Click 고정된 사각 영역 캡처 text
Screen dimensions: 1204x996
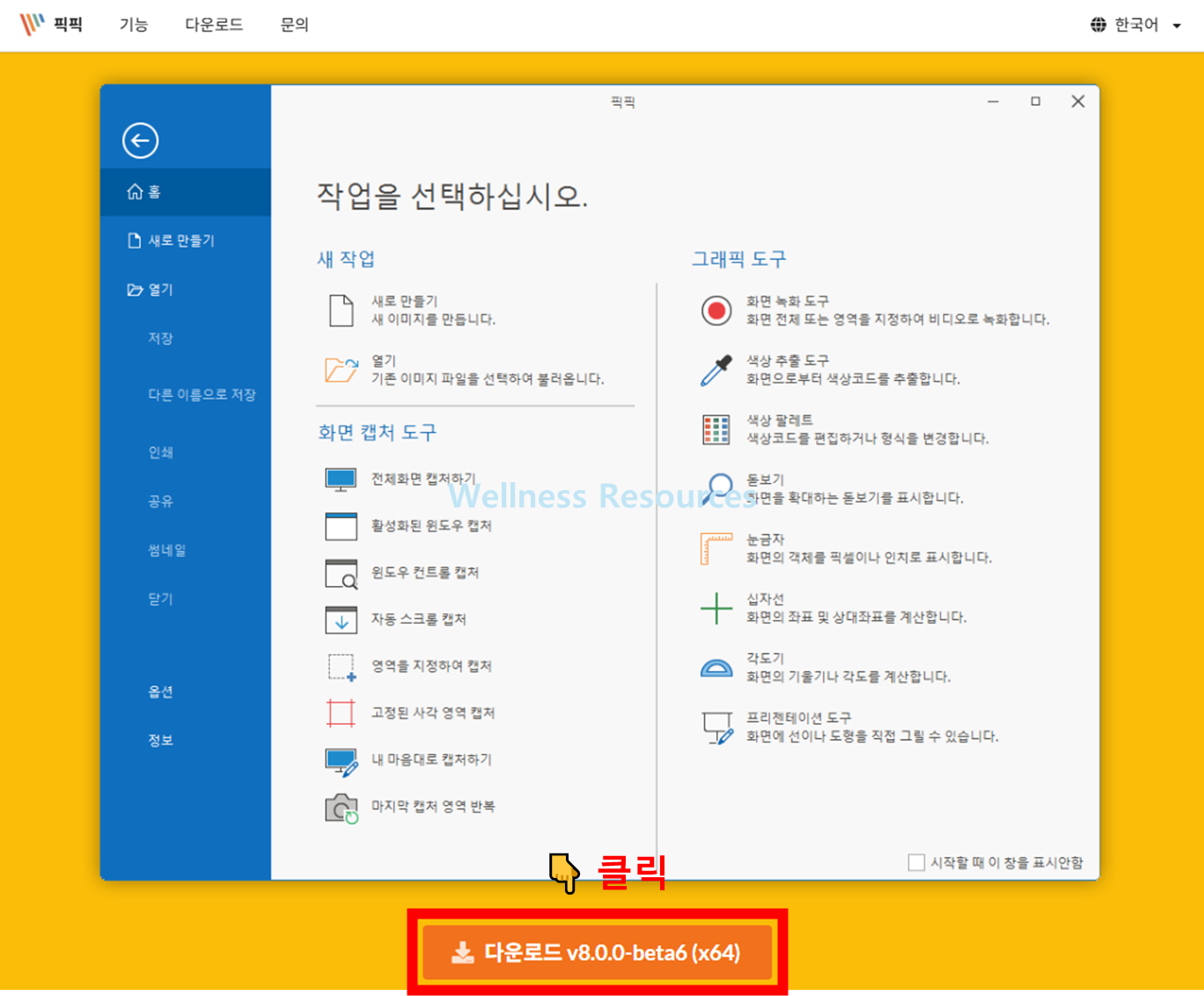(x=433, y=712)
